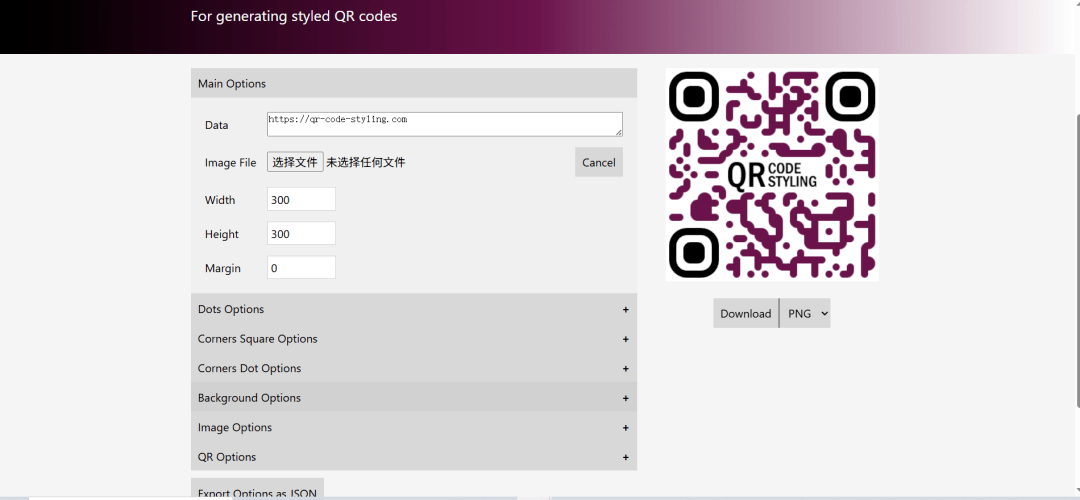Open Corners Dot Options via plus icon

pyautogui.click(x=626, y=369)
